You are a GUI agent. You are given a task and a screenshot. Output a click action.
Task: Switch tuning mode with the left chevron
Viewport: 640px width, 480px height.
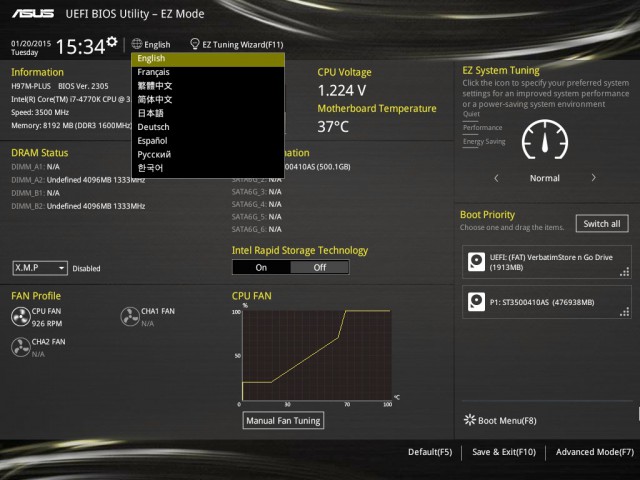(496, 178)
